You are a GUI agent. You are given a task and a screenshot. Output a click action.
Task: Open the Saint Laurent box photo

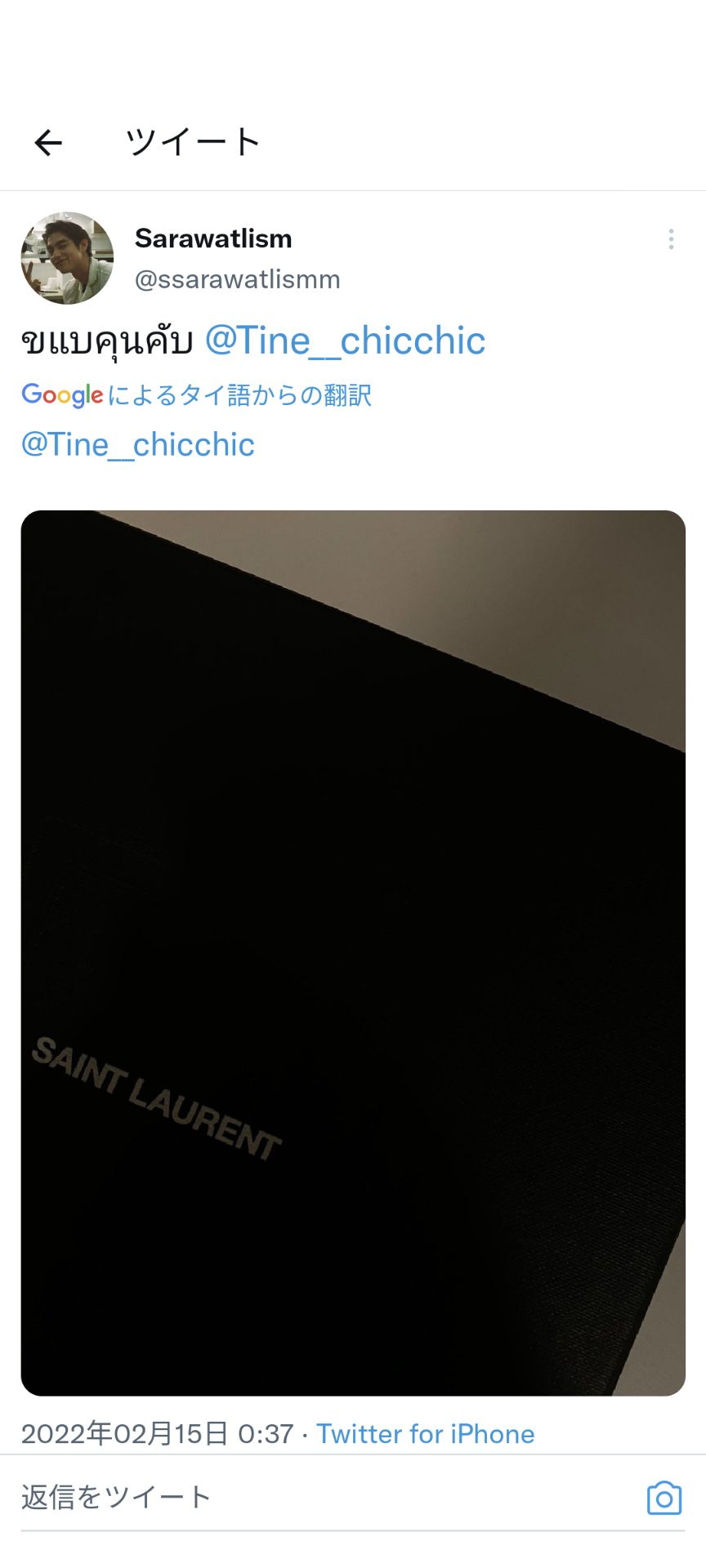click(353, 953)
